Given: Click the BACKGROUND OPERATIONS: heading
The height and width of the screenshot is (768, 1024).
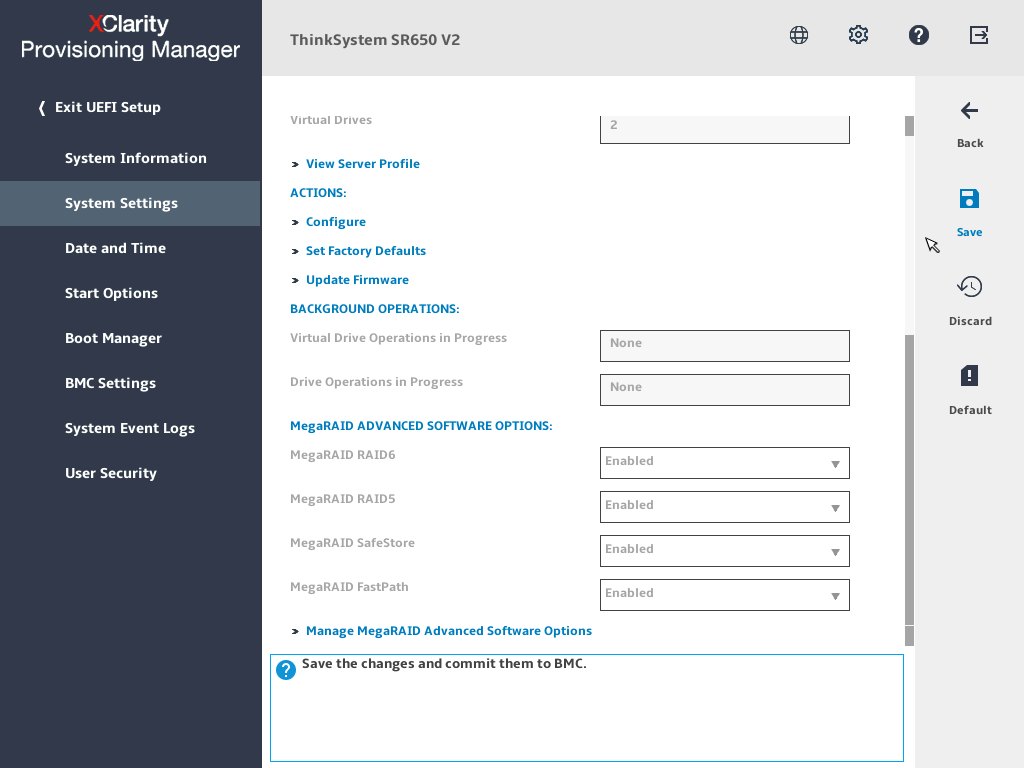Looking at the screenshot, I should pos(375,309).
